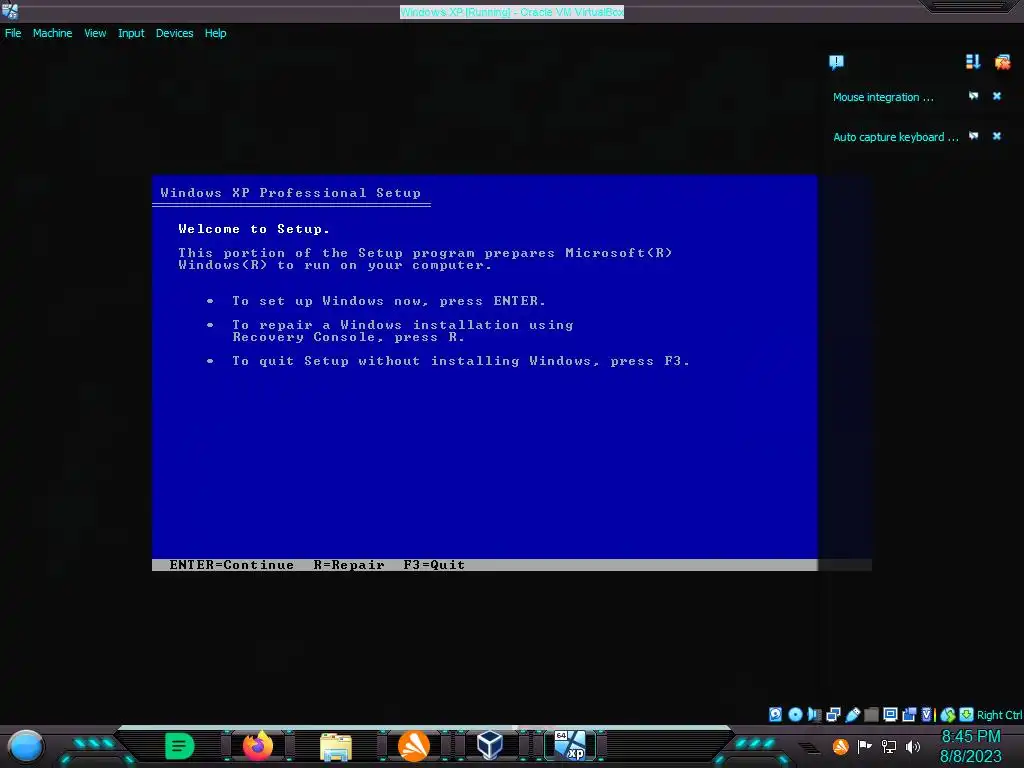Image resolution: width=1024 pixels, height=768 pixels.
Task: Click the Windows XP Running title bar text
Action: coord(512,12)
